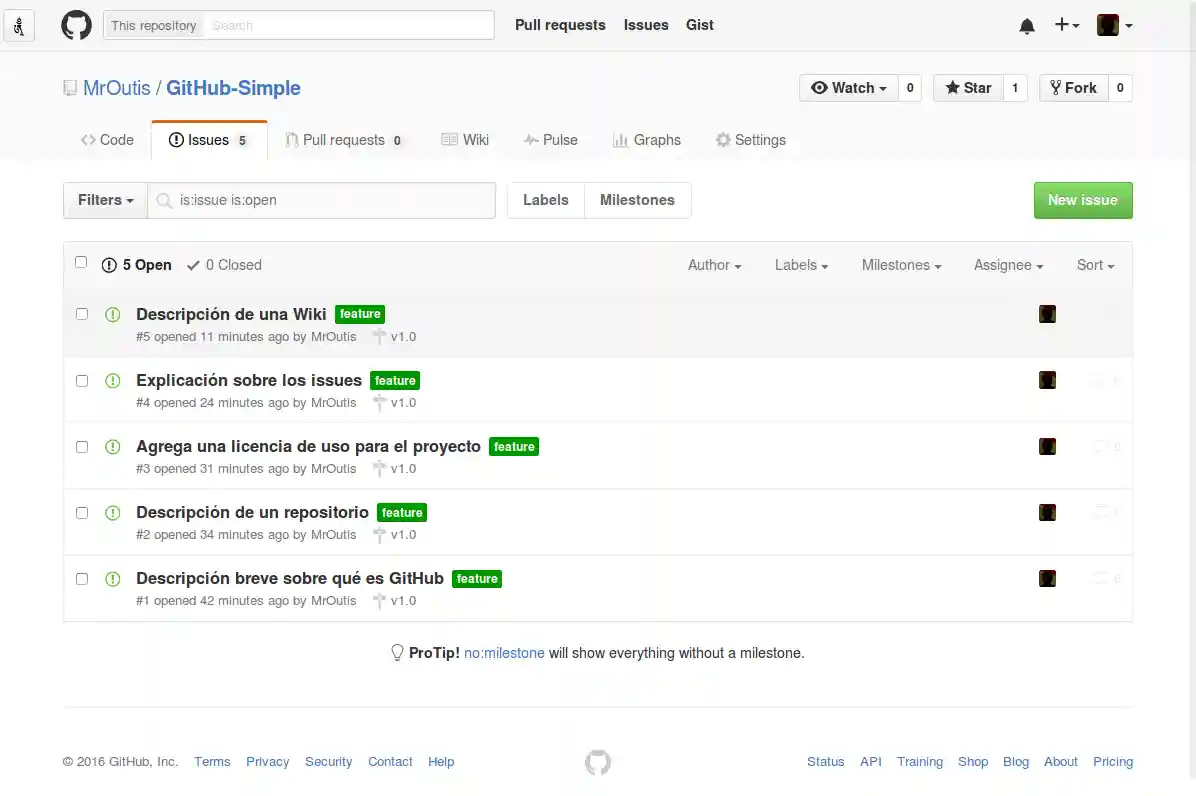Click the green feature label on issue #3
The width and height of the screenshot is (1196, 796).
[x=514, y=447]
